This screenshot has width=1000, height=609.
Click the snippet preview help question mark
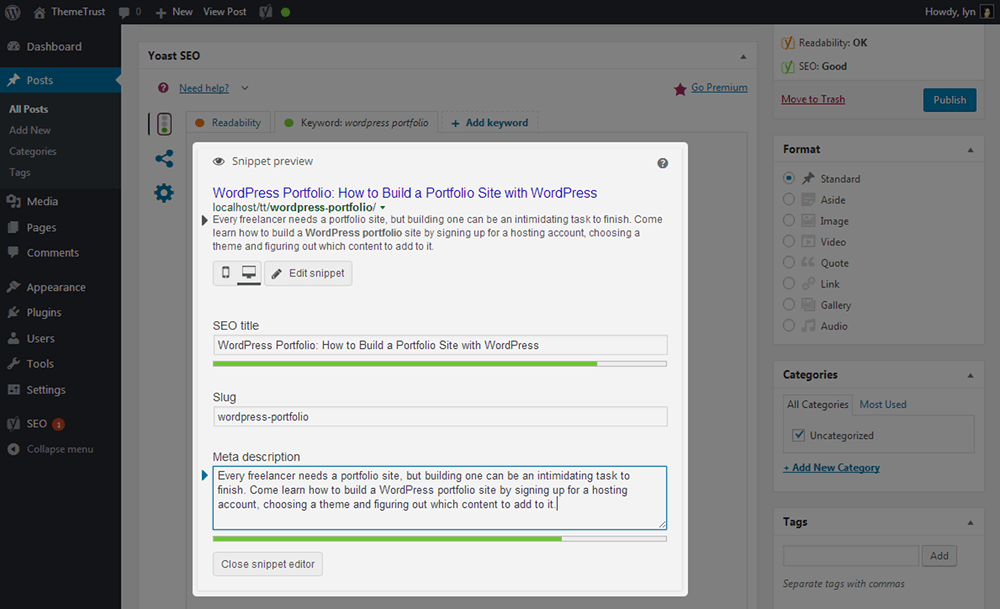(x=662, y=163)
